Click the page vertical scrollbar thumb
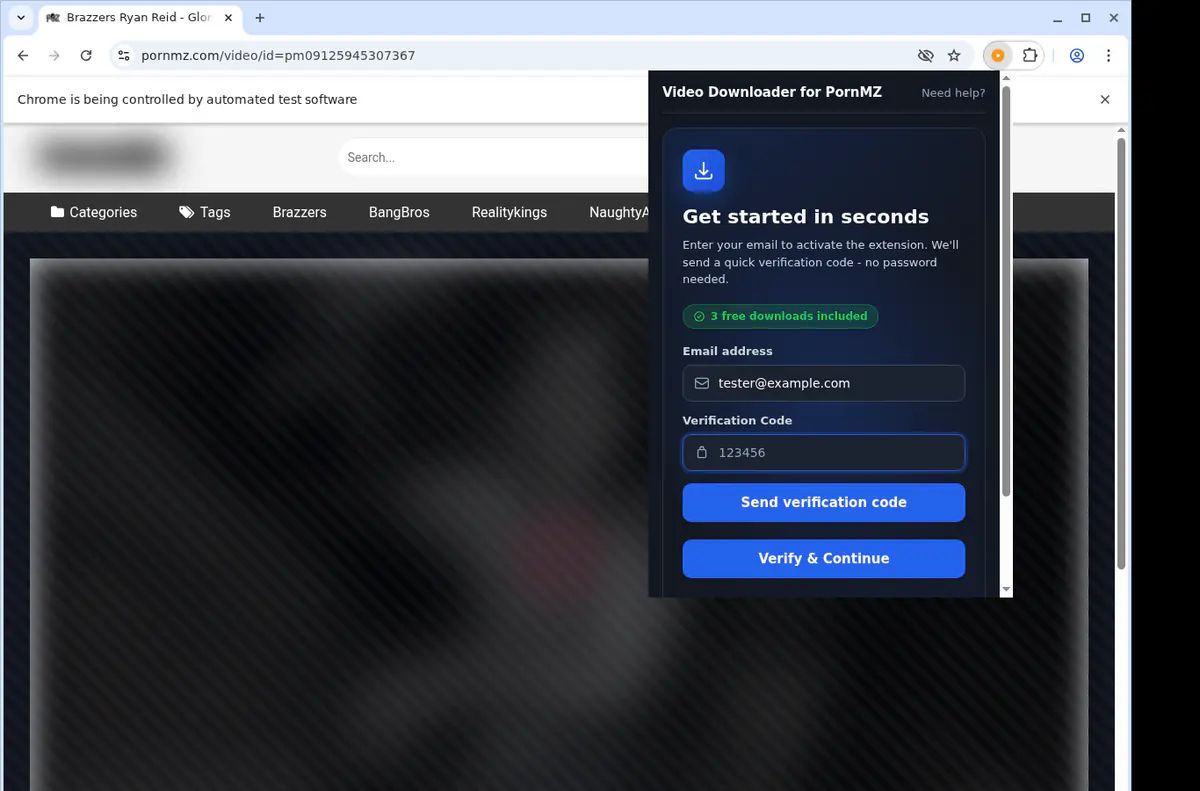1200x791 pixels. pos(1121,352)
